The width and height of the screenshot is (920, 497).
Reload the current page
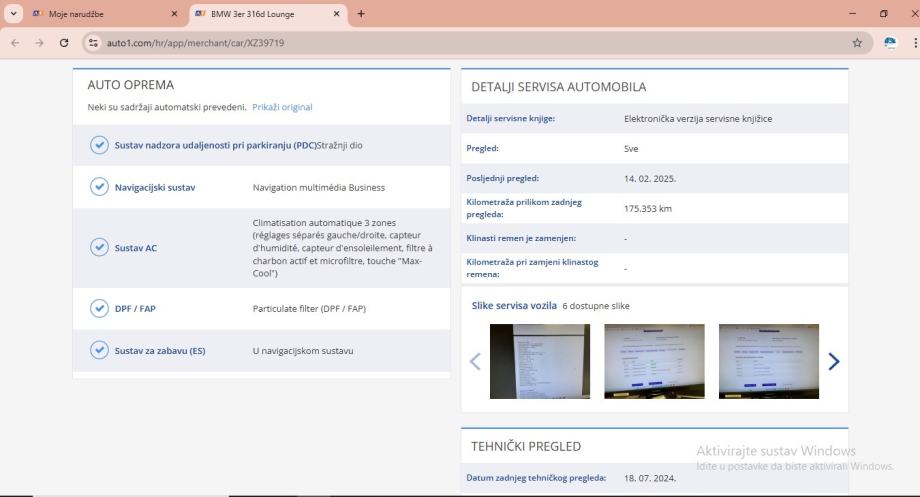click(x=64, y=43)
